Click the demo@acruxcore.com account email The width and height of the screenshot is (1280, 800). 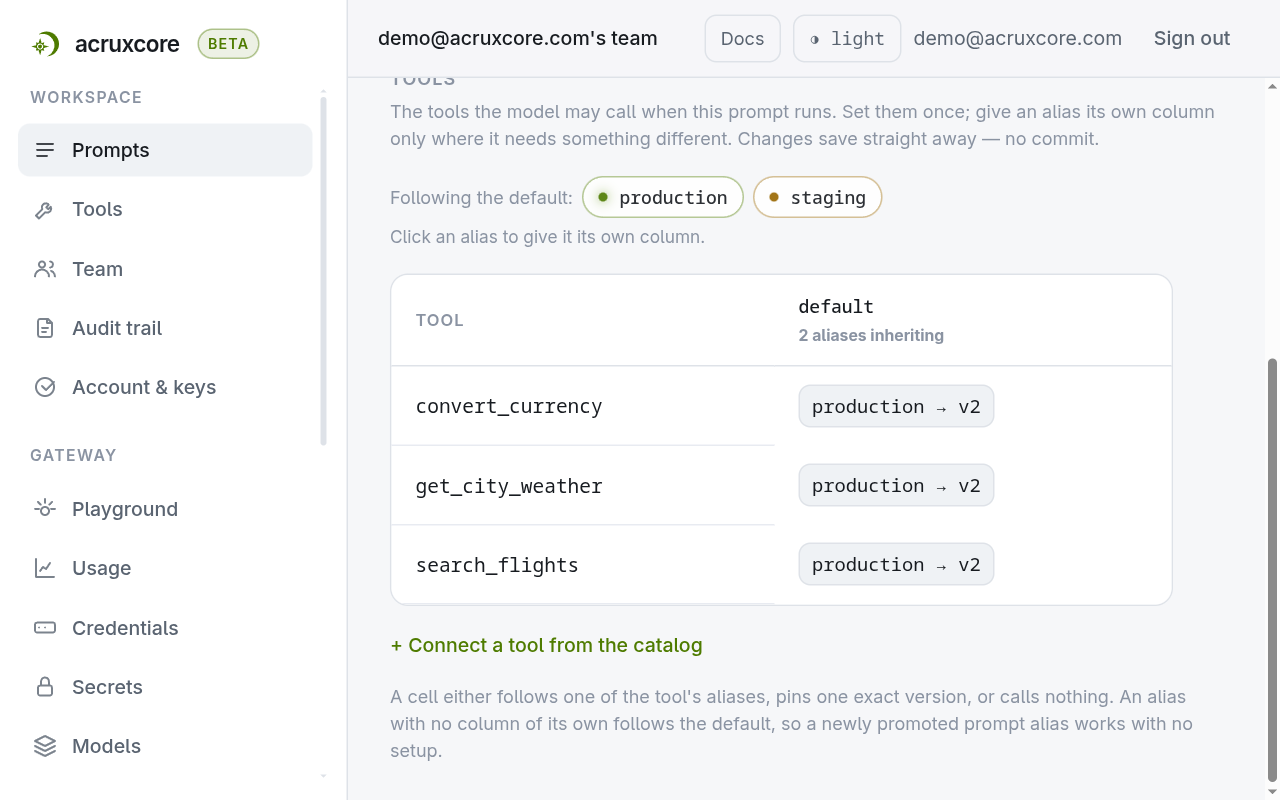tap(1017, 39)
